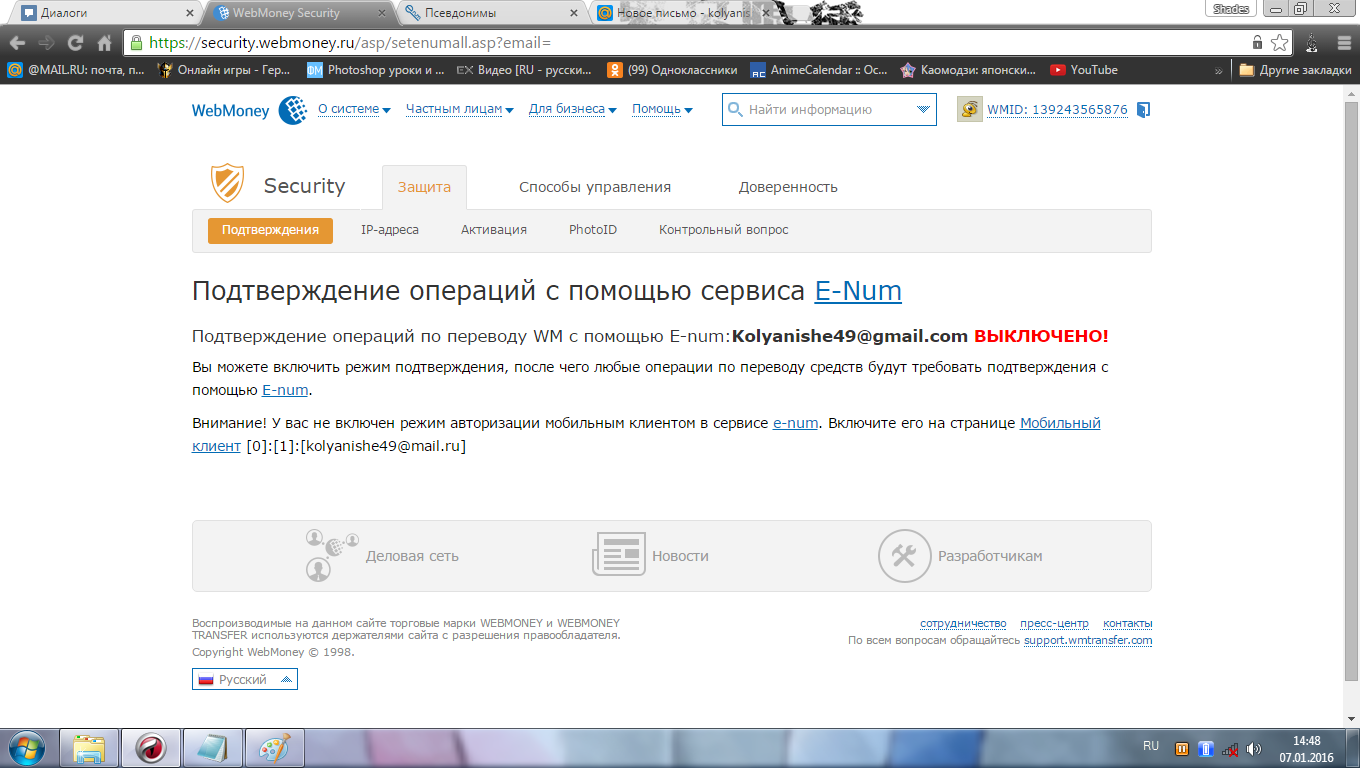Viewport: 1360px width, 768px height.
Task: Click the WMID: 139243565876 link
Action: (1057, 110)
